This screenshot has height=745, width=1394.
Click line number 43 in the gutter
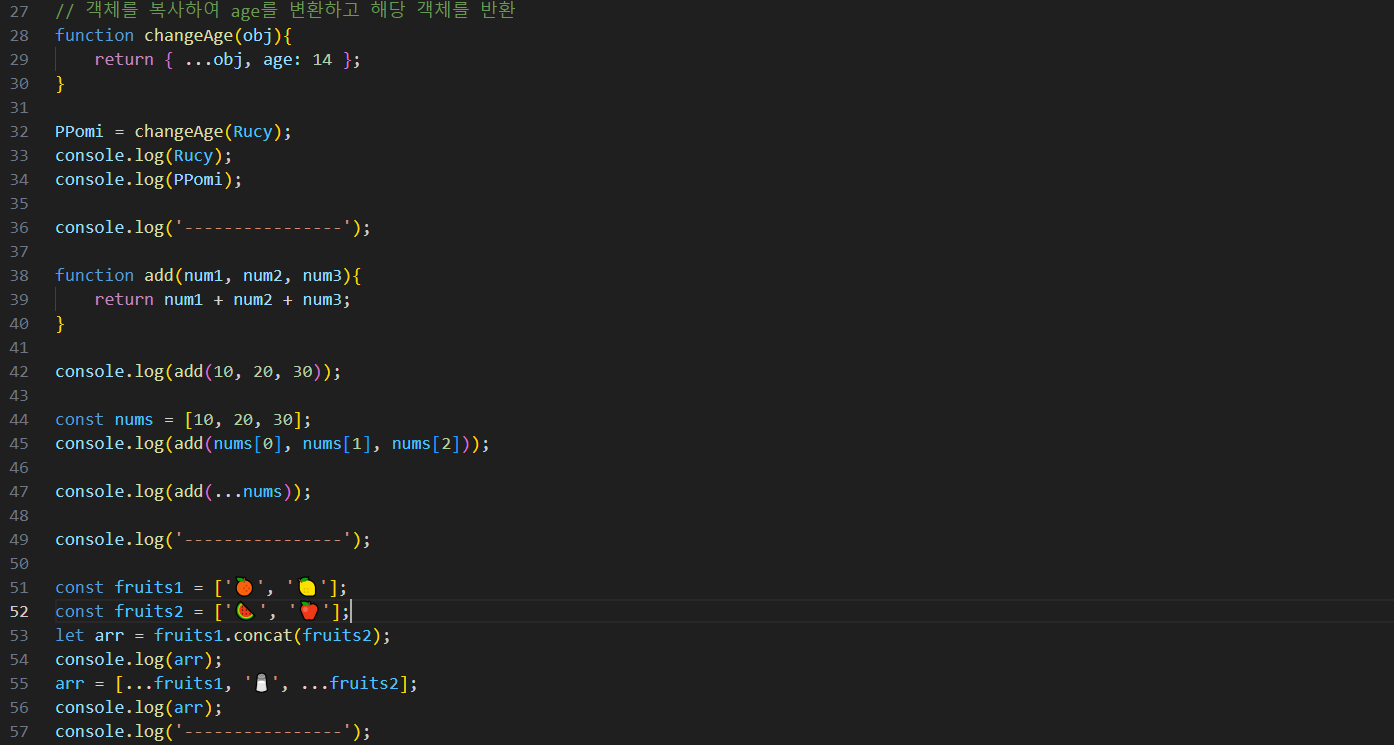point(20,395)
